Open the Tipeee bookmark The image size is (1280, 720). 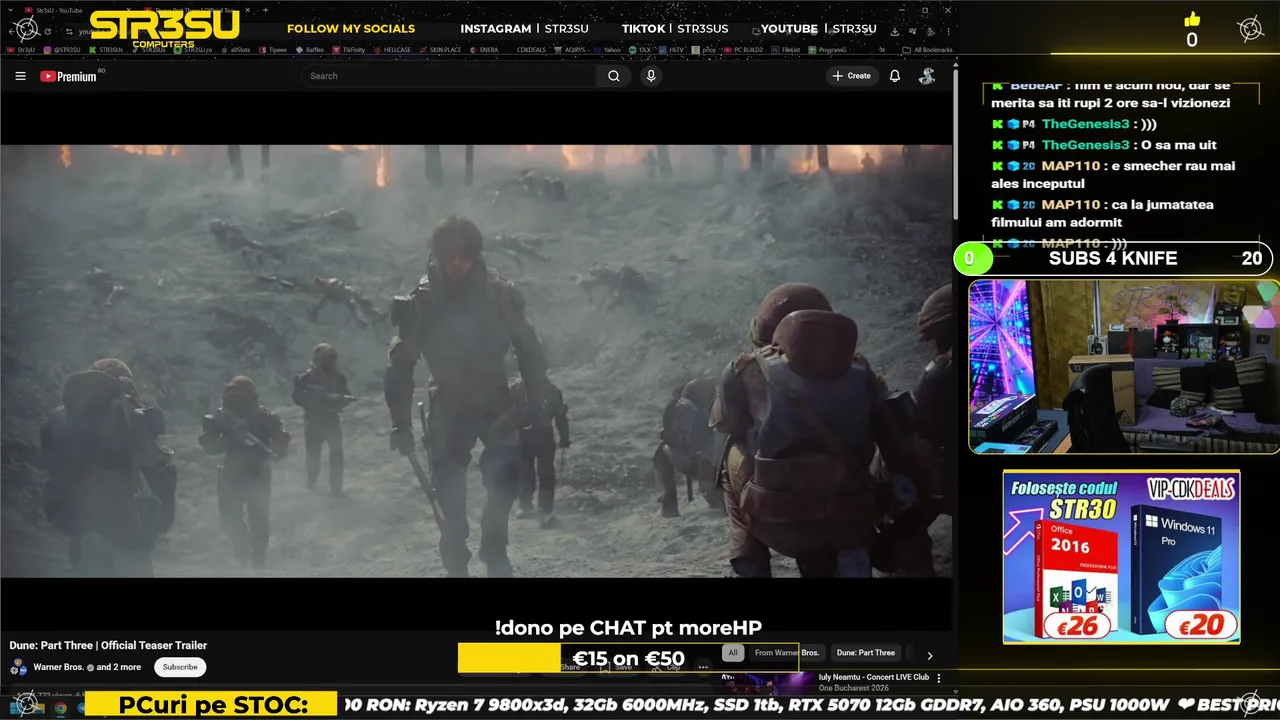[x=273, y=50]
